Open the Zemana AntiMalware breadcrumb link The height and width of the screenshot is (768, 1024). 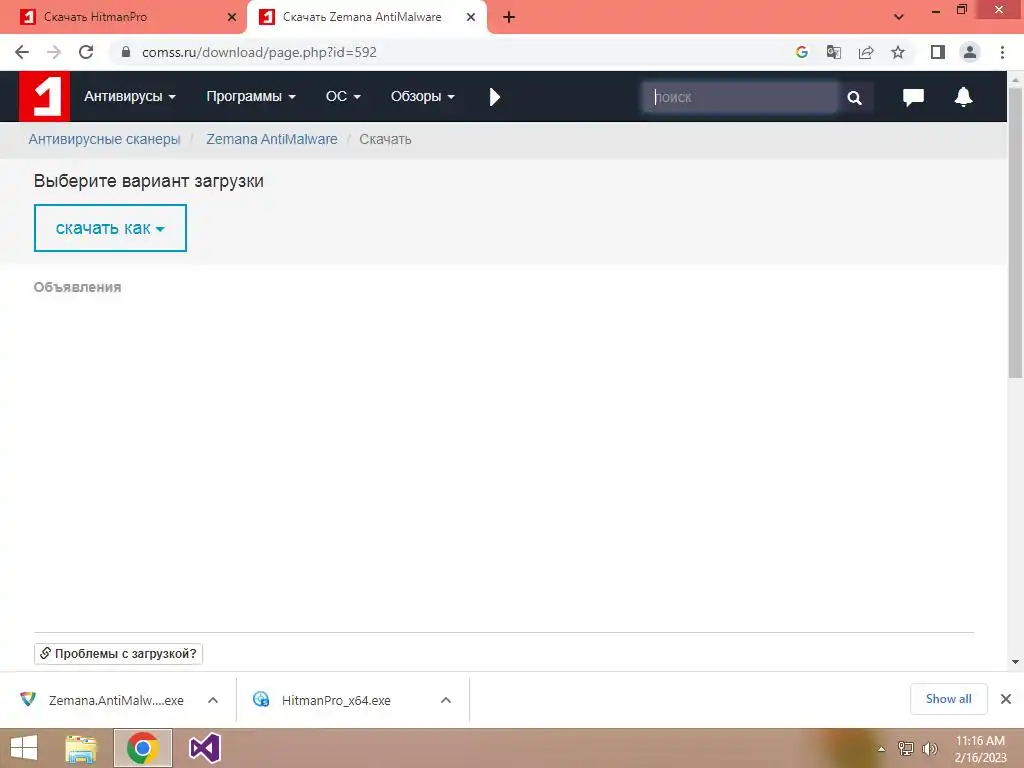click(x=272, y=139)
